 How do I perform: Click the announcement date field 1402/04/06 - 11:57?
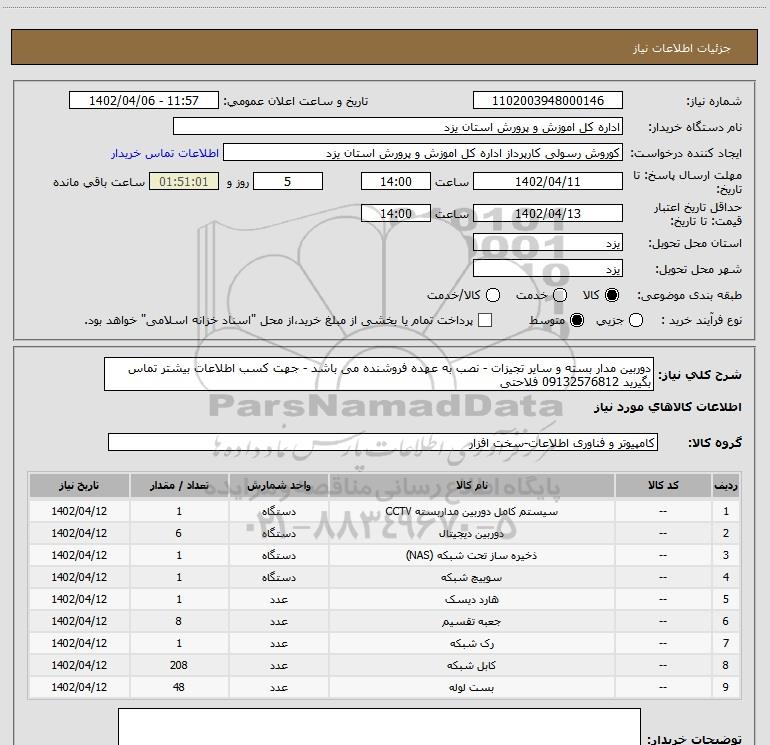[143, 101]
